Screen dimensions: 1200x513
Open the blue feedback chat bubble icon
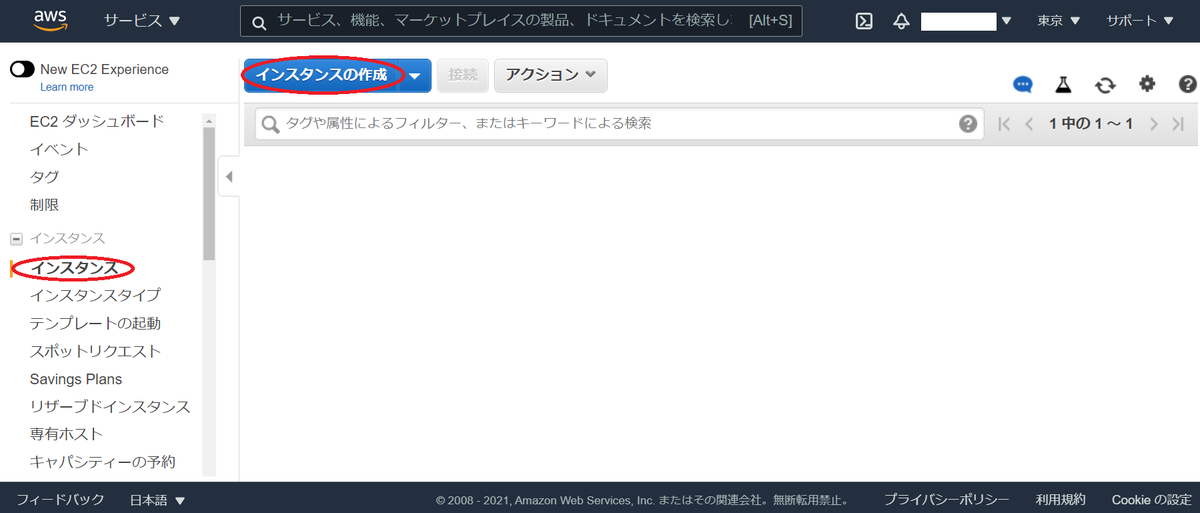point(1022,85)
